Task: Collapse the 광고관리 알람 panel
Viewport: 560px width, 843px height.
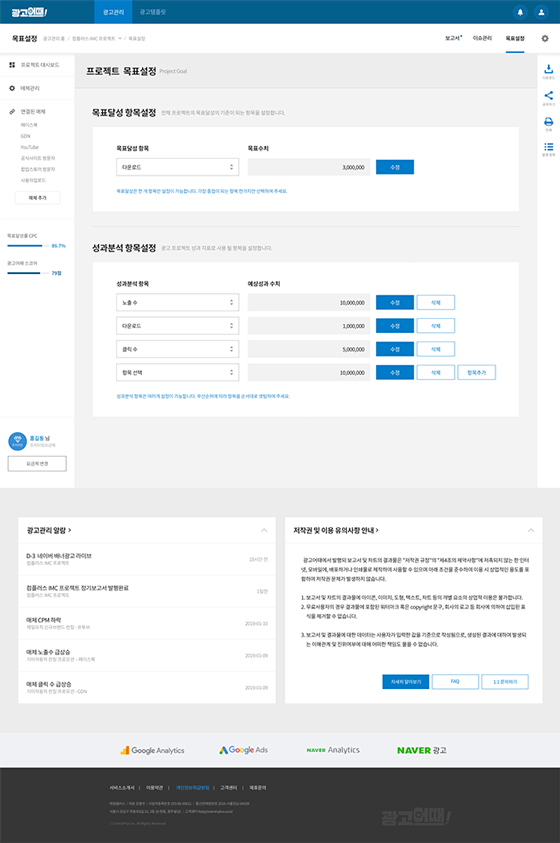Action: [264, 530]
